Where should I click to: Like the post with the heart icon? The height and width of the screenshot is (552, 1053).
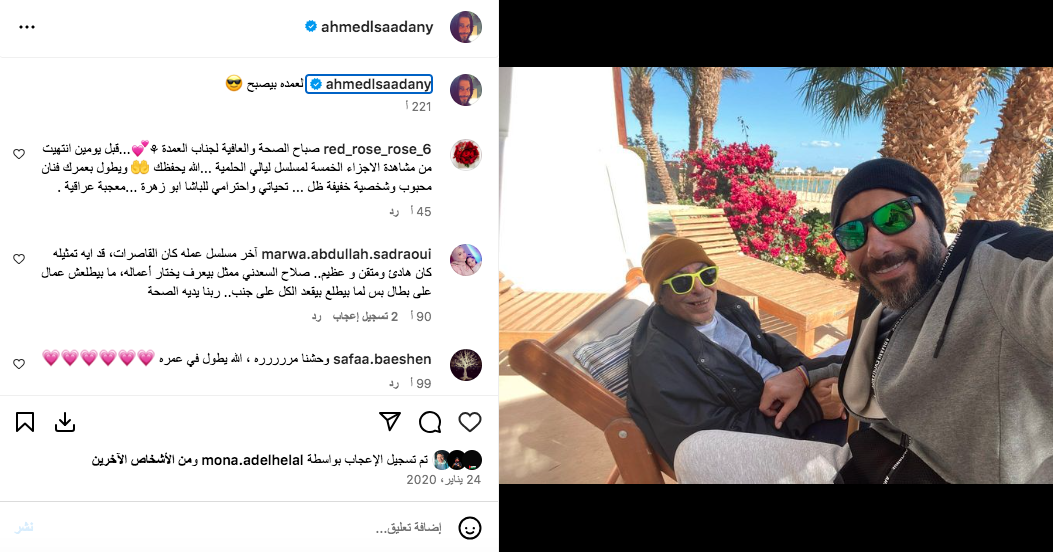tap(469, 422)
